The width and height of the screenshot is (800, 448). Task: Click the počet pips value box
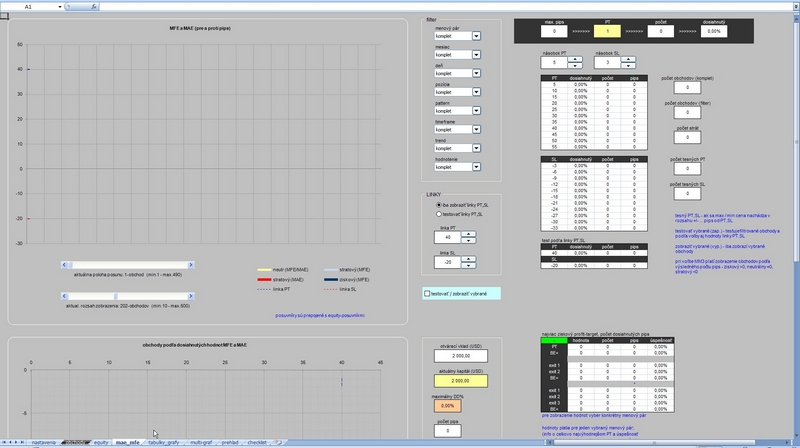point(447,431)
